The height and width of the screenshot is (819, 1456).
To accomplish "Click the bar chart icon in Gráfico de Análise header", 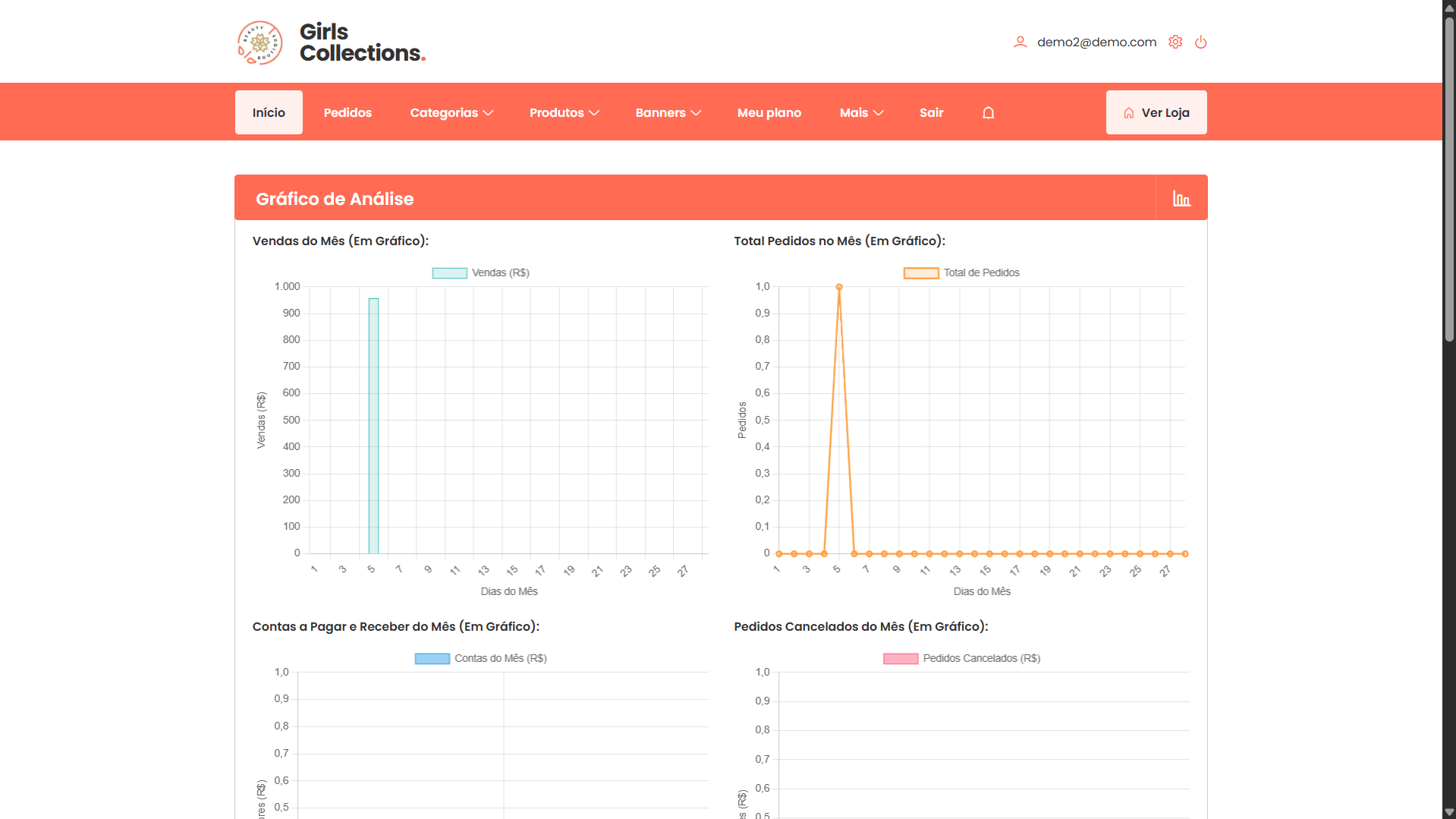I will click(x=1181, y=197).
